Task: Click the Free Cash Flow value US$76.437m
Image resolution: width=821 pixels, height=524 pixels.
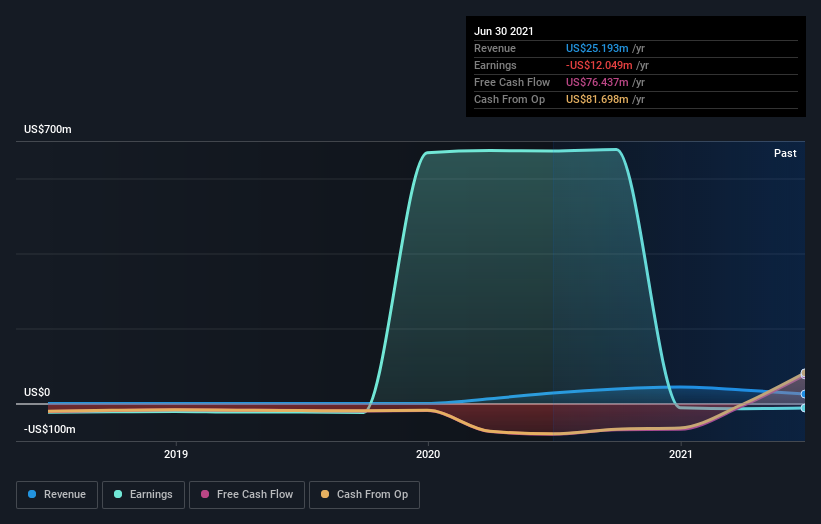Action: coord(597,82)
